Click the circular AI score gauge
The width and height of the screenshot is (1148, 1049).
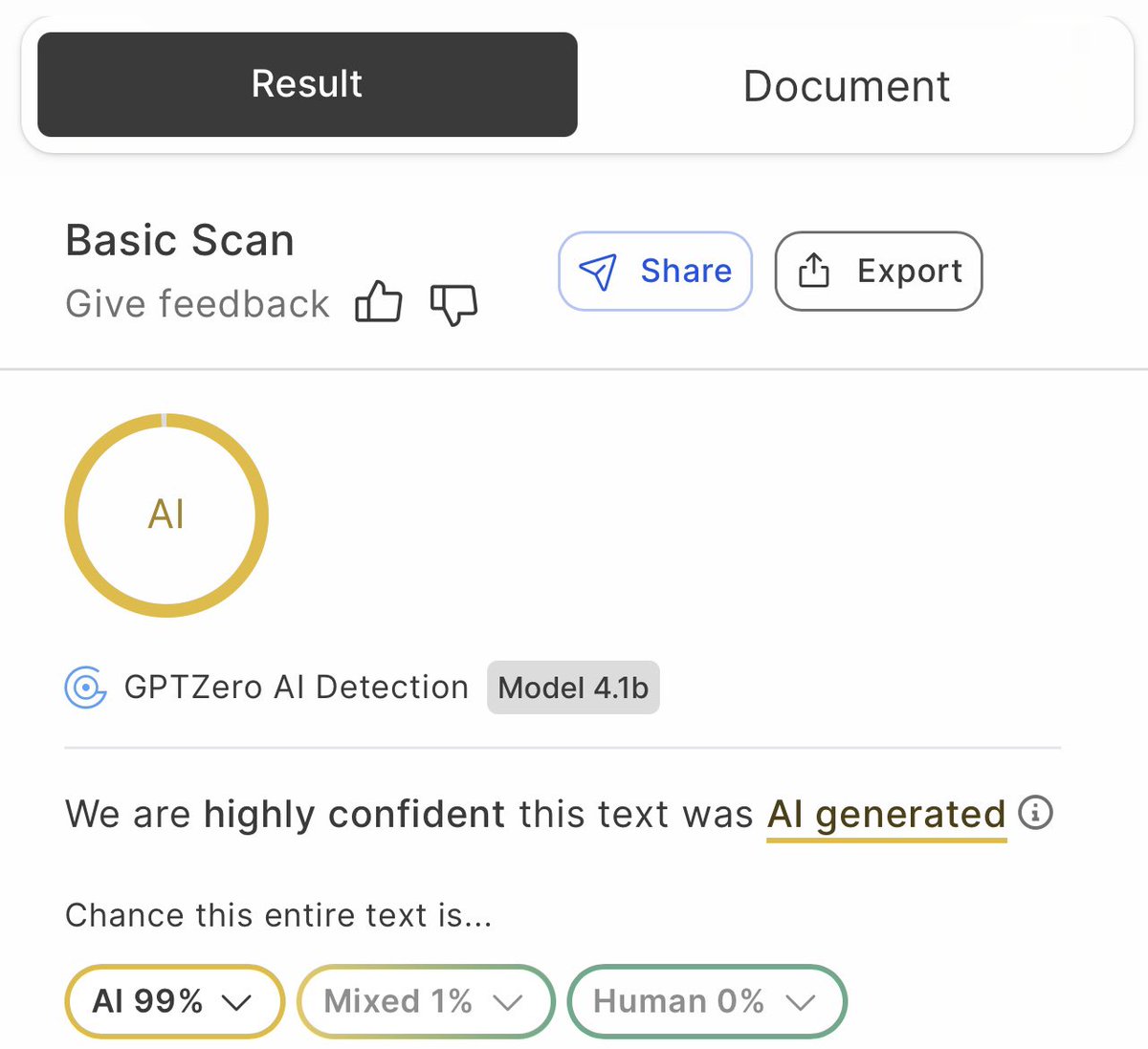click(x=166, y=514)
